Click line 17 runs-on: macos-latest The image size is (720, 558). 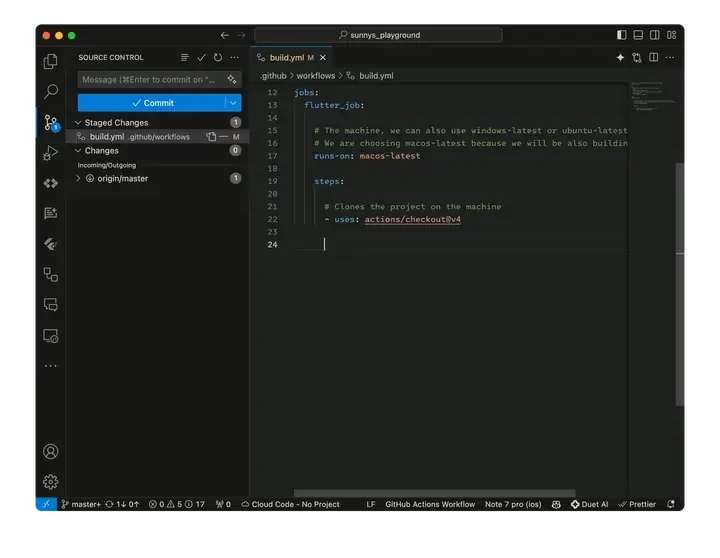(x=367, y=156)
